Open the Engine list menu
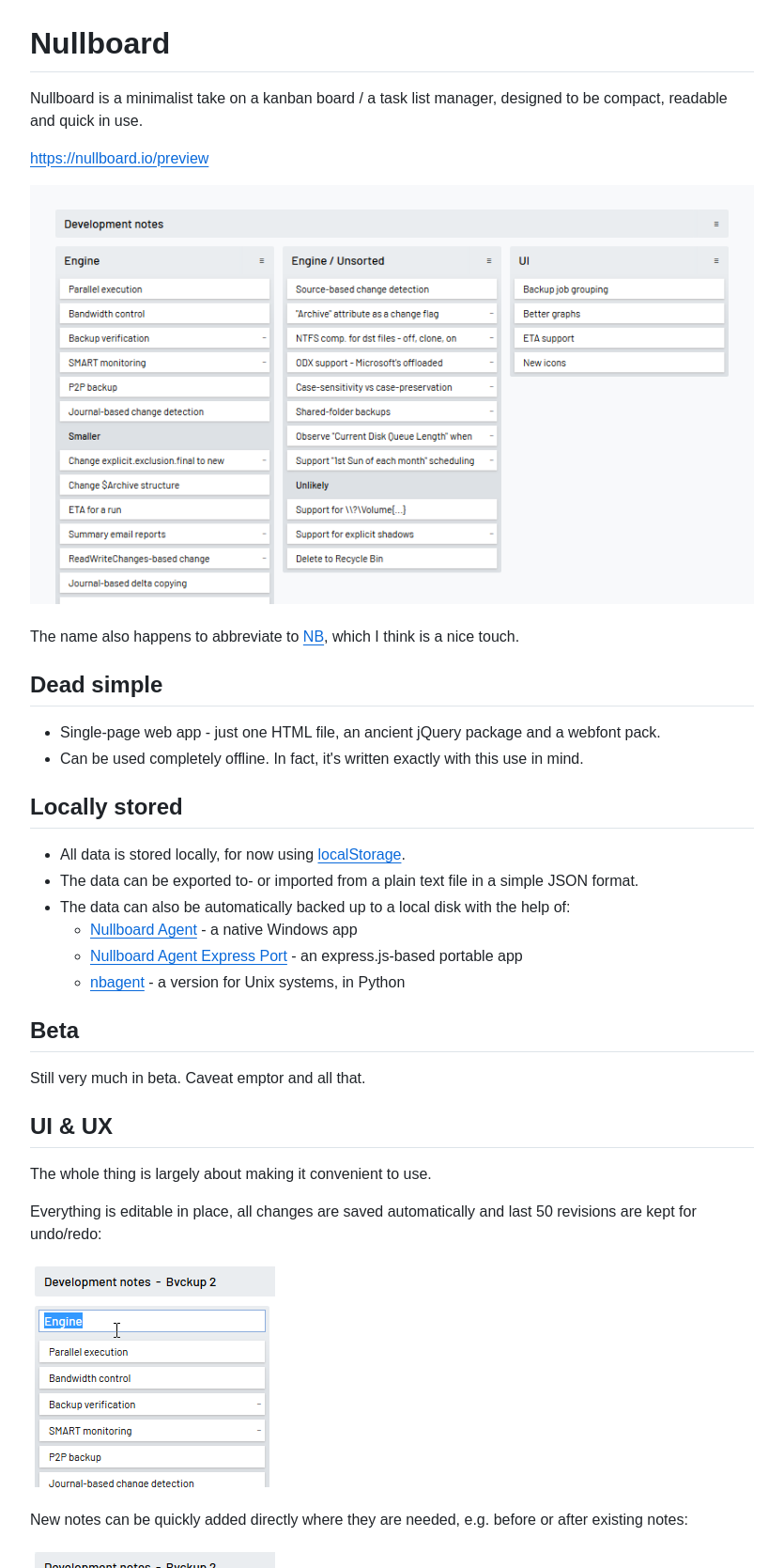The width and height of the screenshot is (784, 1568). (261, 260)
